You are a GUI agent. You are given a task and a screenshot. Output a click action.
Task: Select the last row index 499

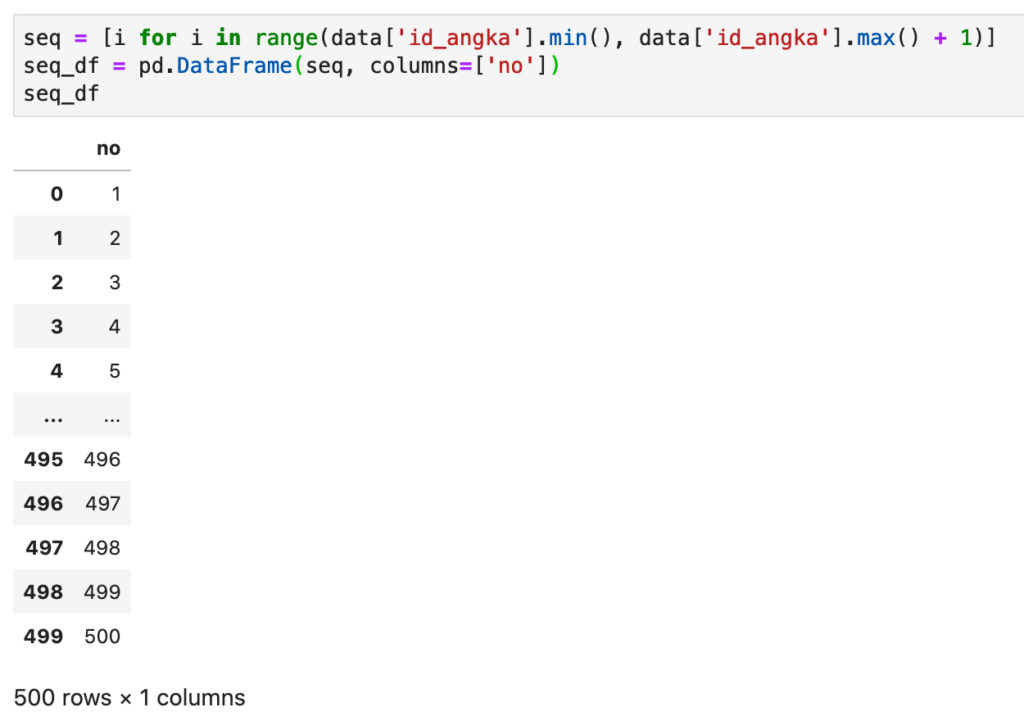[44, 637]
